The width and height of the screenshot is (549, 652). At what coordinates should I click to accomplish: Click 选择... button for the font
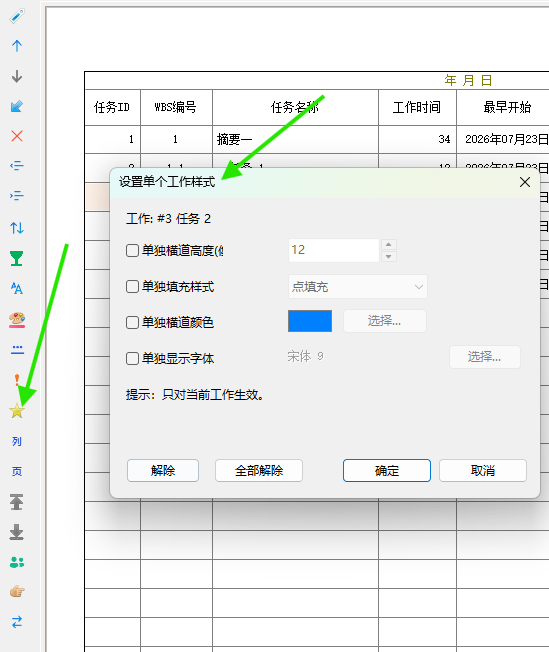[x=485, y=357]
